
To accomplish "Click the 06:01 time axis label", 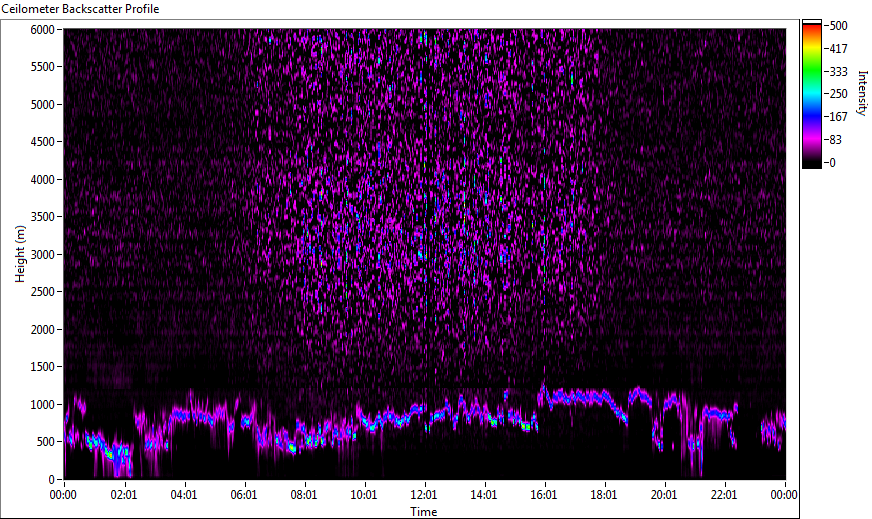I will point(244,495).
